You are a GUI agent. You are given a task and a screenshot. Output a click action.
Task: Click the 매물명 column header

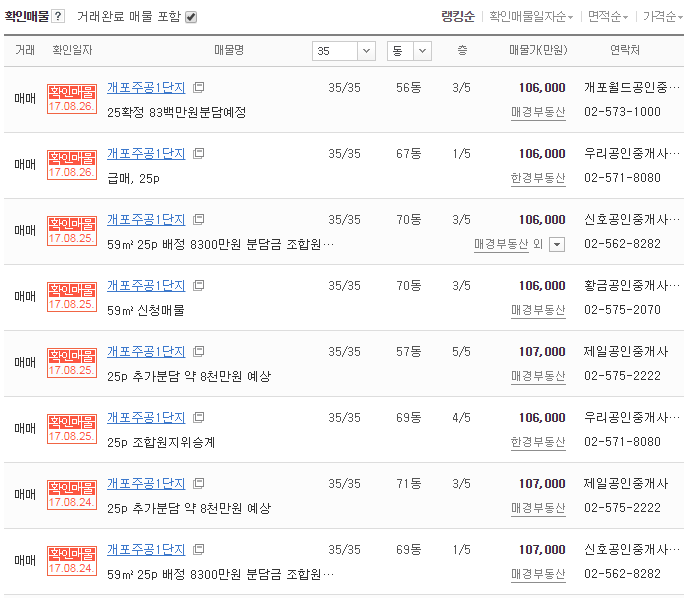[229, 50]
